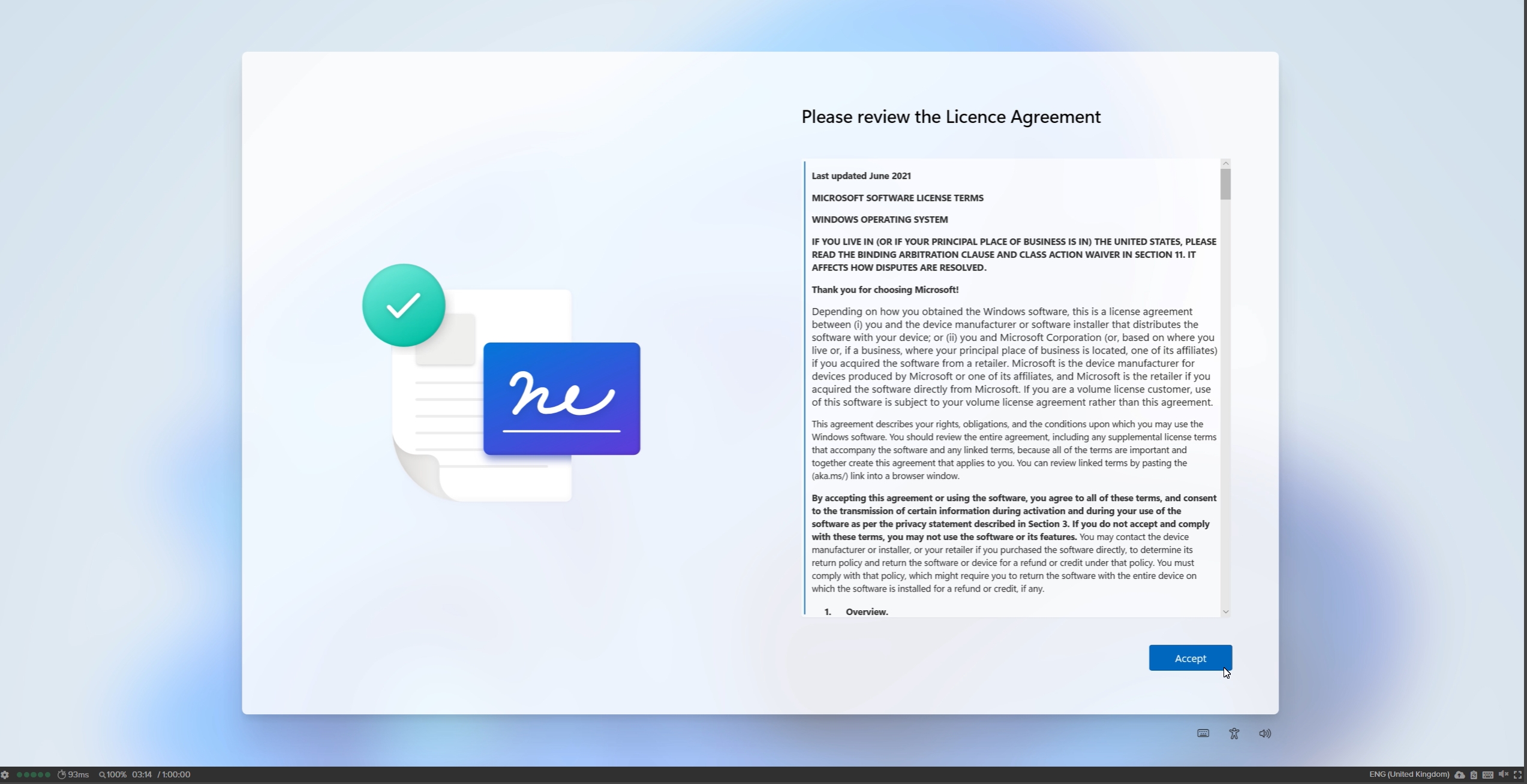
Task: Click the green connection quality dots
Action: point(34,774)
